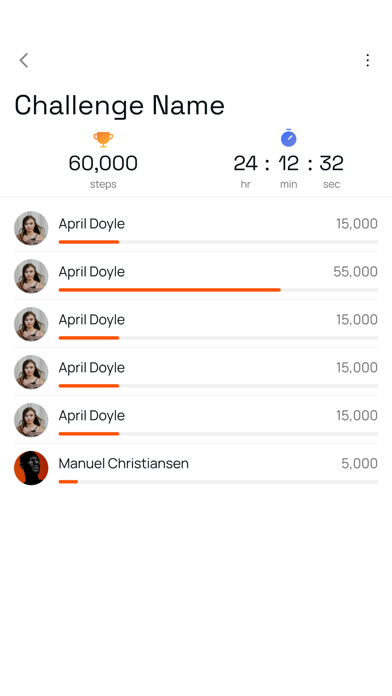Tap the orange trophy icon
The height and width of the screenshot is (696, 392).
[x=103, y=139]
